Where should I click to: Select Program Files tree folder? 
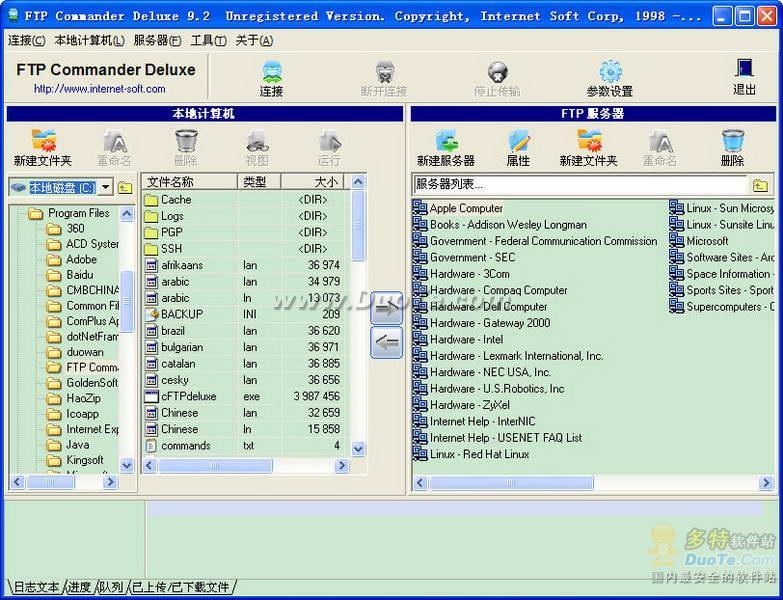69,213
